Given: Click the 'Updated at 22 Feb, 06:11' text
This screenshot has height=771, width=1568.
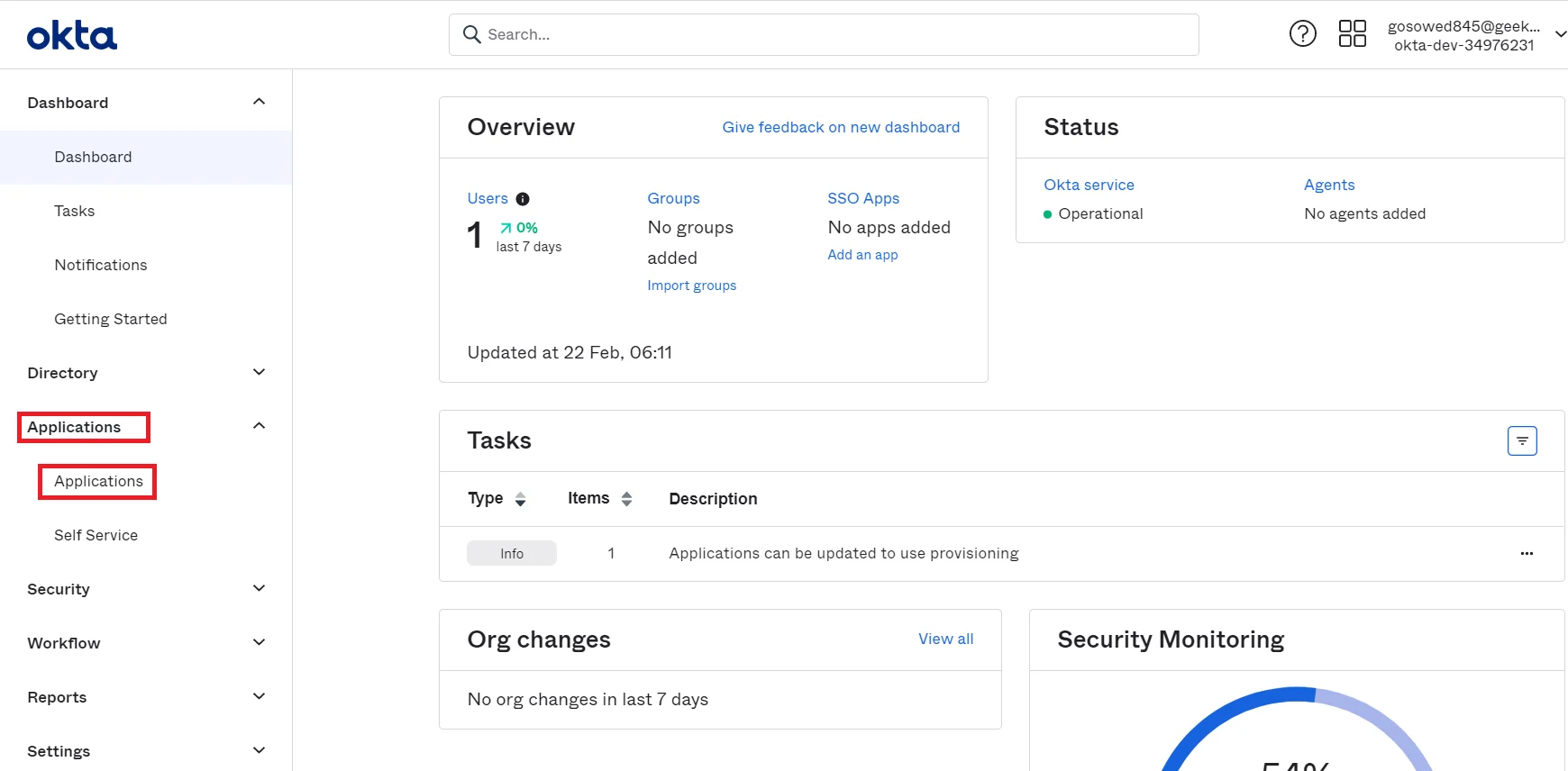Looking at the screenshot, I should coord(570,353).
